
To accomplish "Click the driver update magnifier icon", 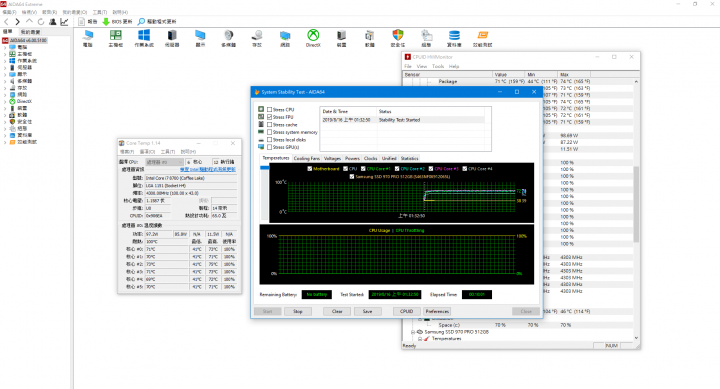I will tap(141, 22).
